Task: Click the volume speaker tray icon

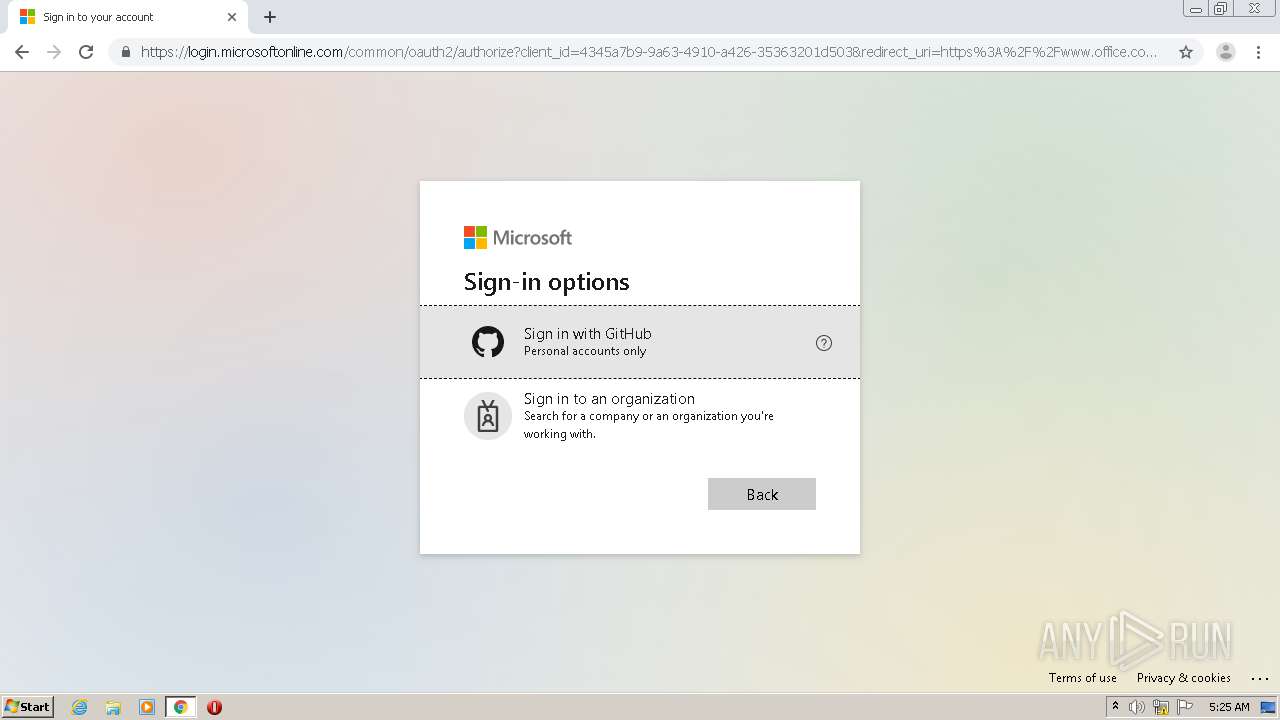Action: tap(1137, 707)
